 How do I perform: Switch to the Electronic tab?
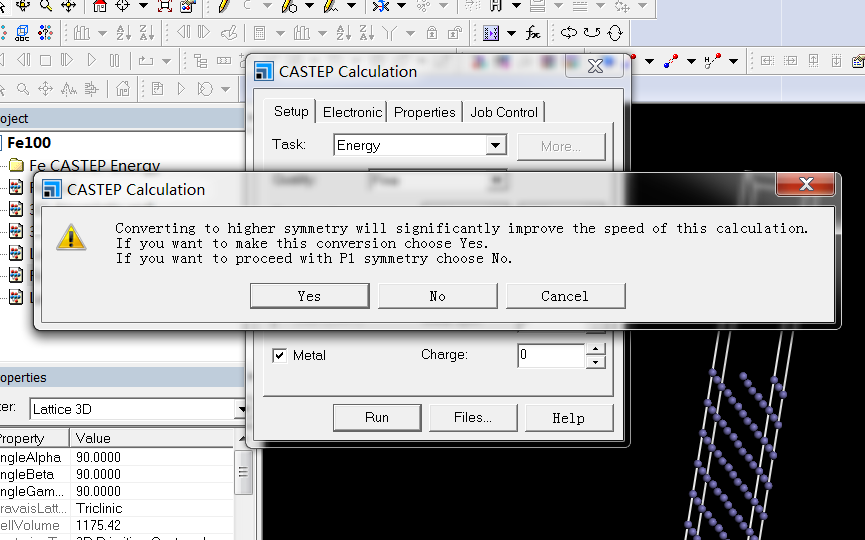(x=352, y=113)
